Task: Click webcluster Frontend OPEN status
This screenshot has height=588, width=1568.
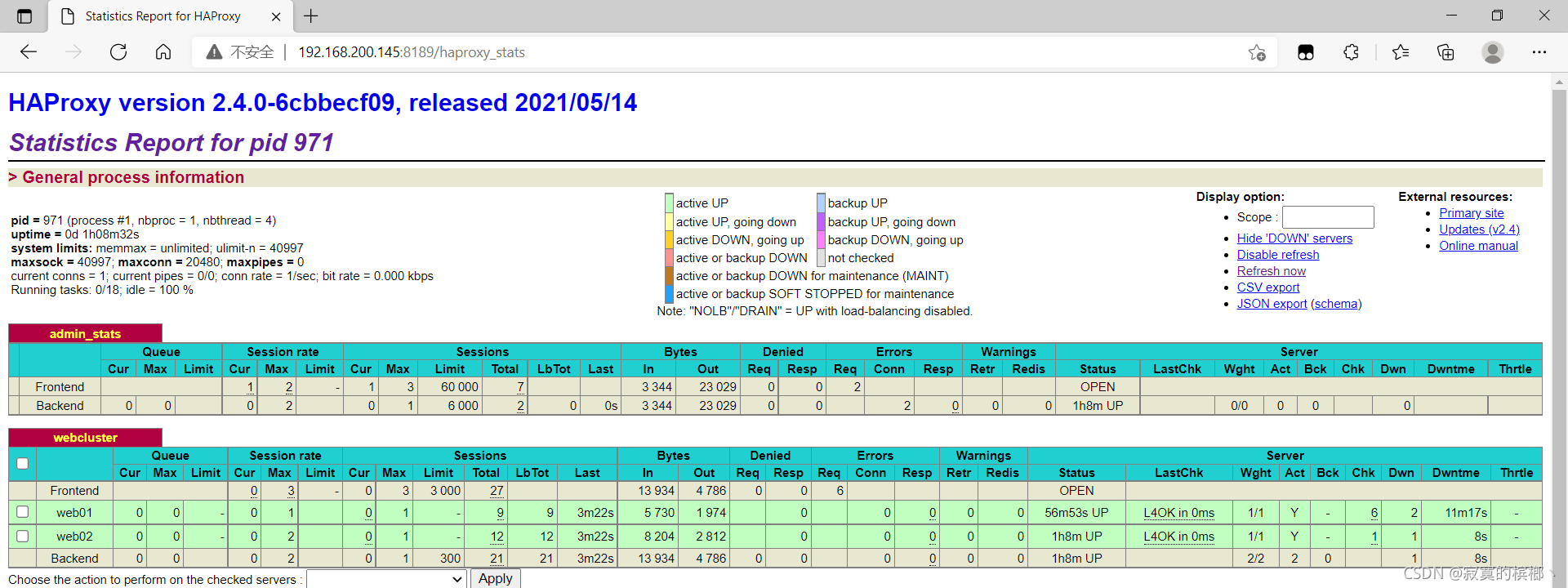Action: (x=1076, y=491)
